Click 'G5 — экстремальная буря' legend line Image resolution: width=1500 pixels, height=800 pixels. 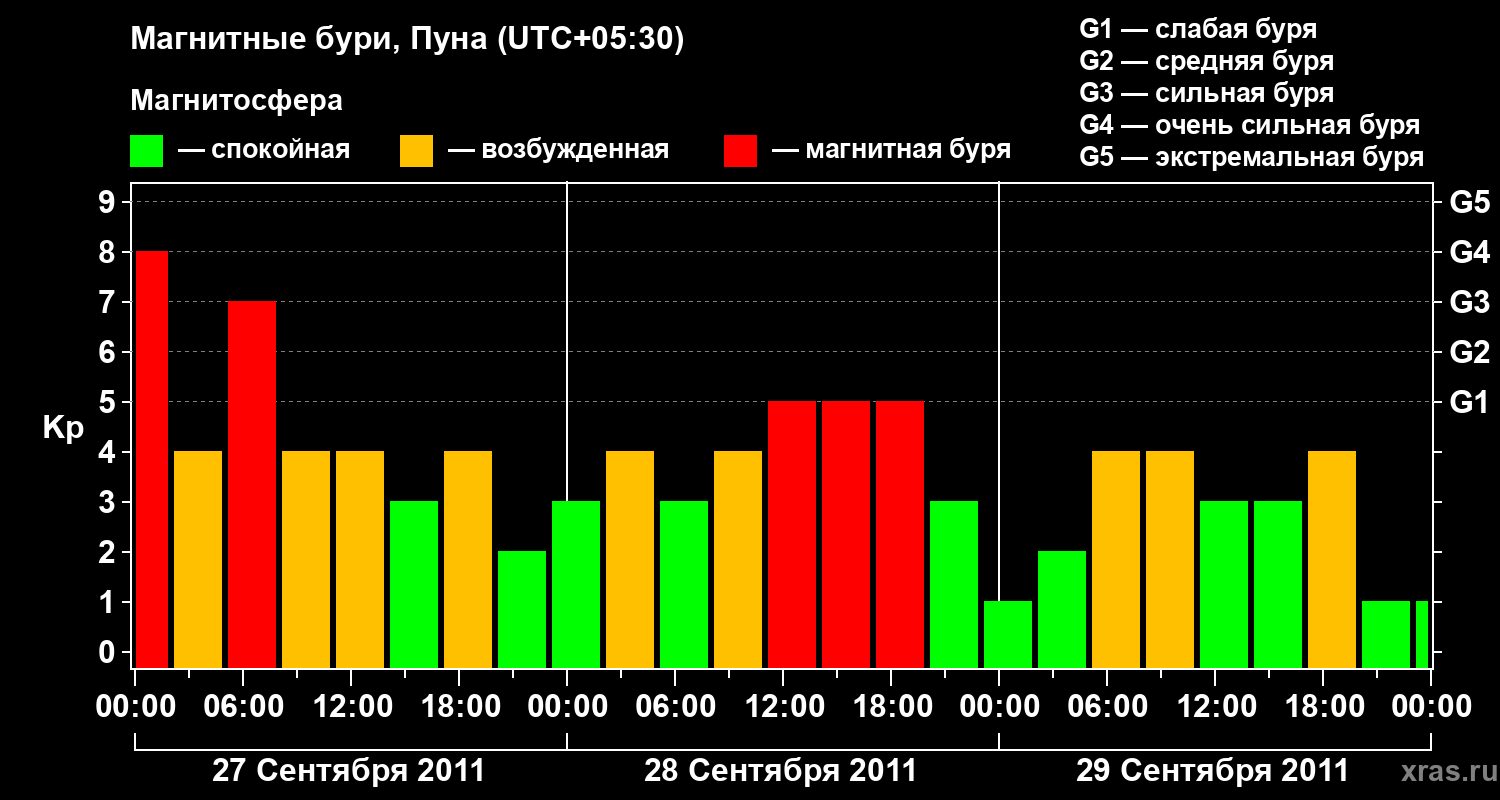tap(1251, 157)
